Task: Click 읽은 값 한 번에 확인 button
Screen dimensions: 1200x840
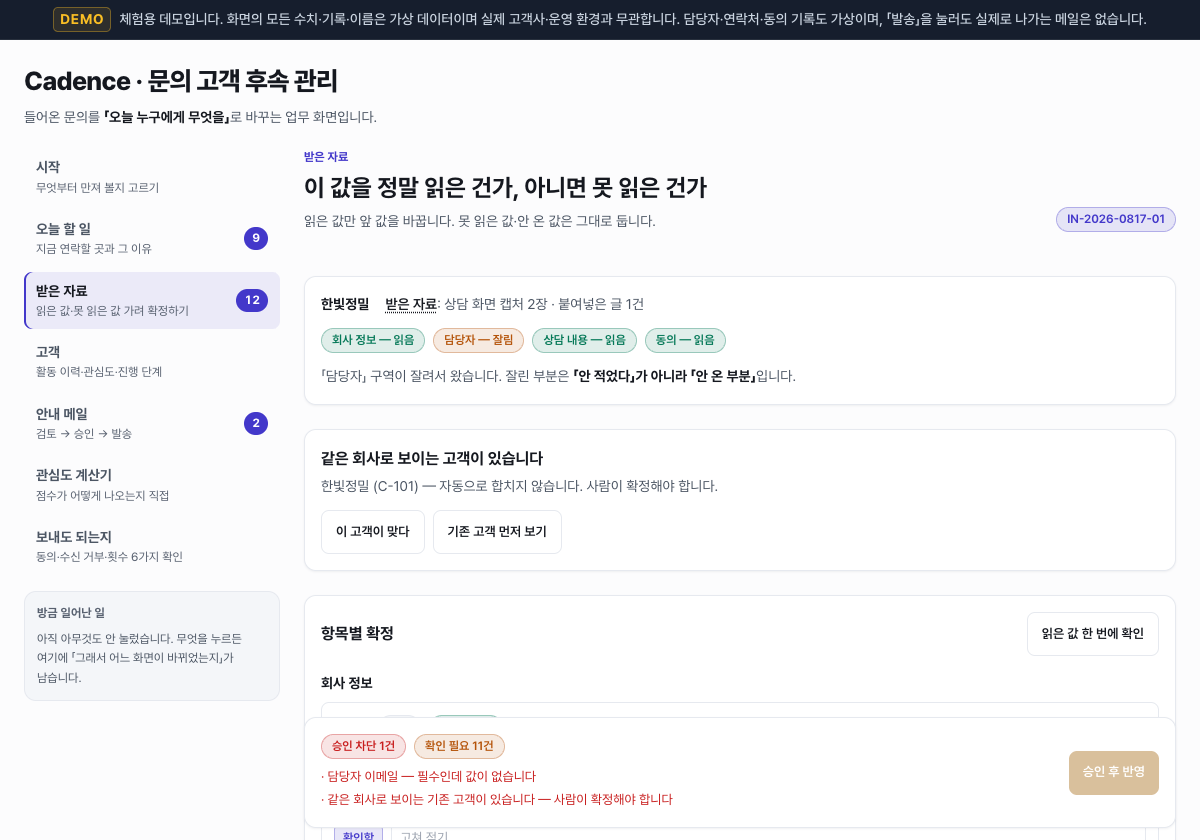Action: pos(1093,634)
